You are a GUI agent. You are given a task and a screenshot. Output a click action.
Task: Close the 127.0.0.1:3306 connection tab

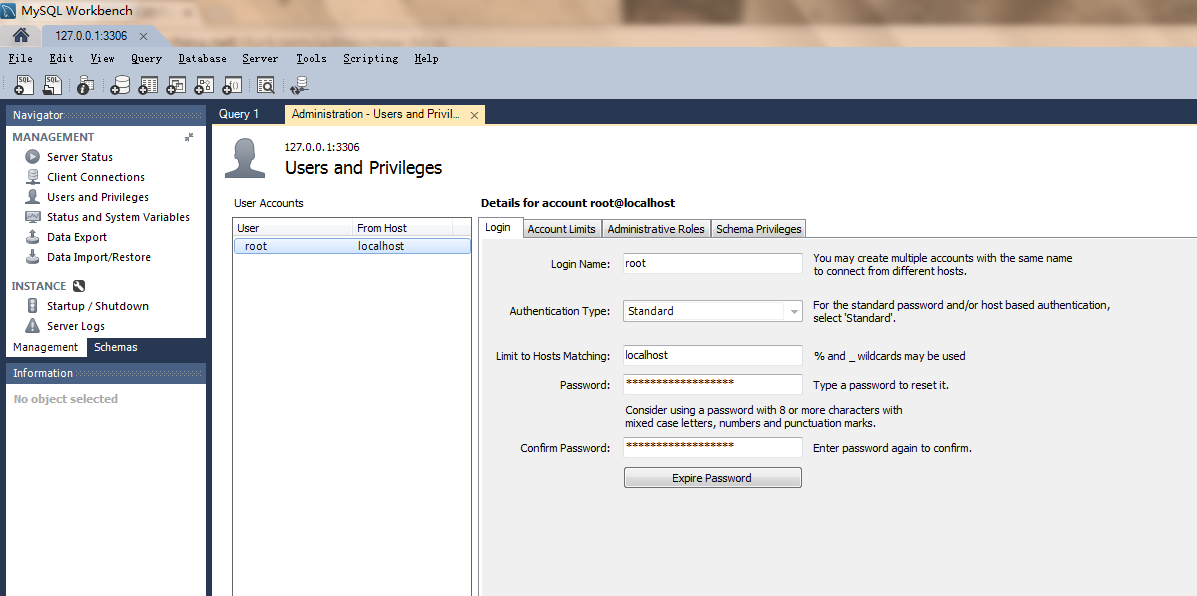coord(144,36)
